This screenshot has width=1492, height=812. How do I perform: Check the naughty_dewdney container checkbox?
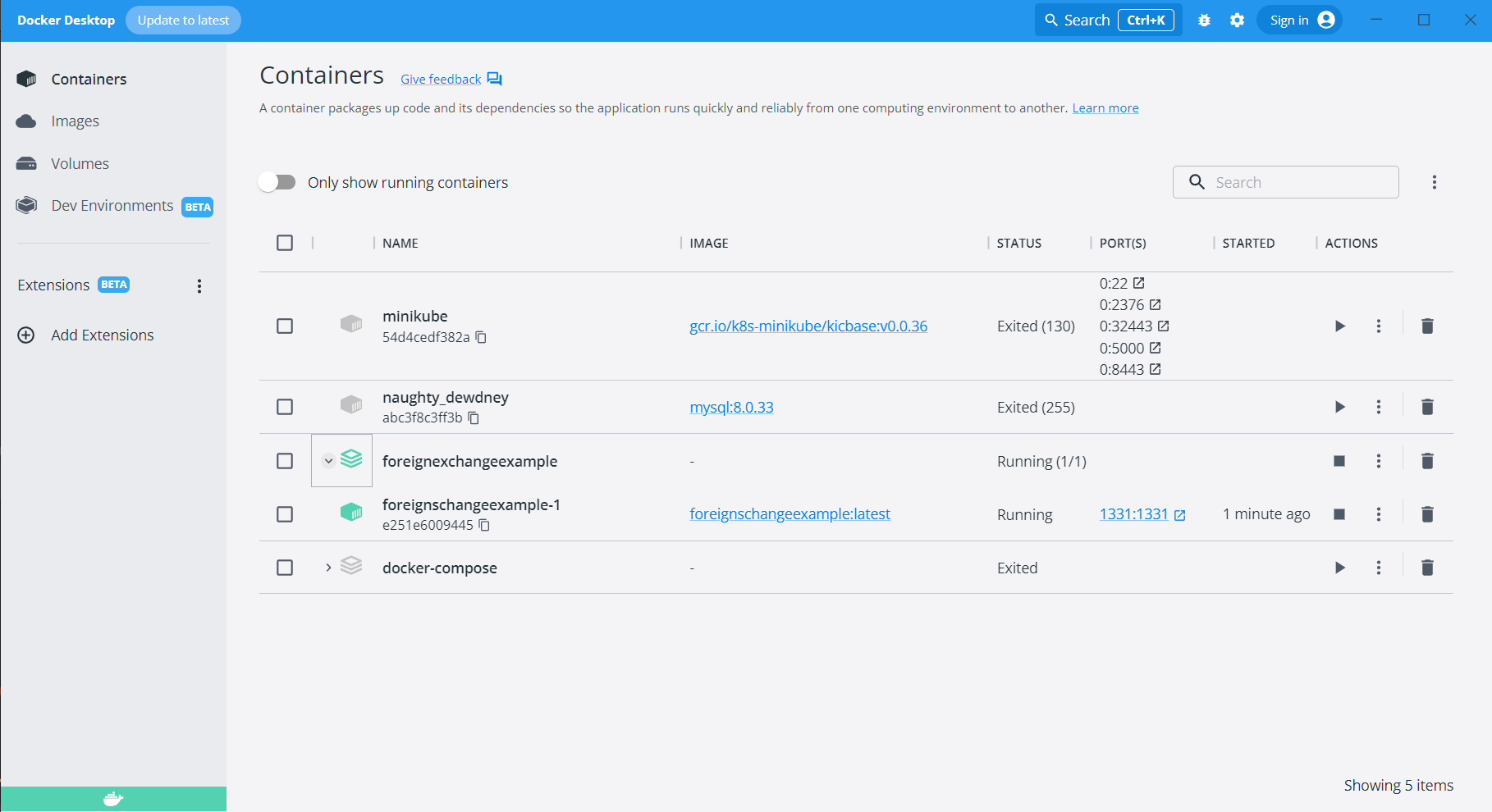coord(285,407)
